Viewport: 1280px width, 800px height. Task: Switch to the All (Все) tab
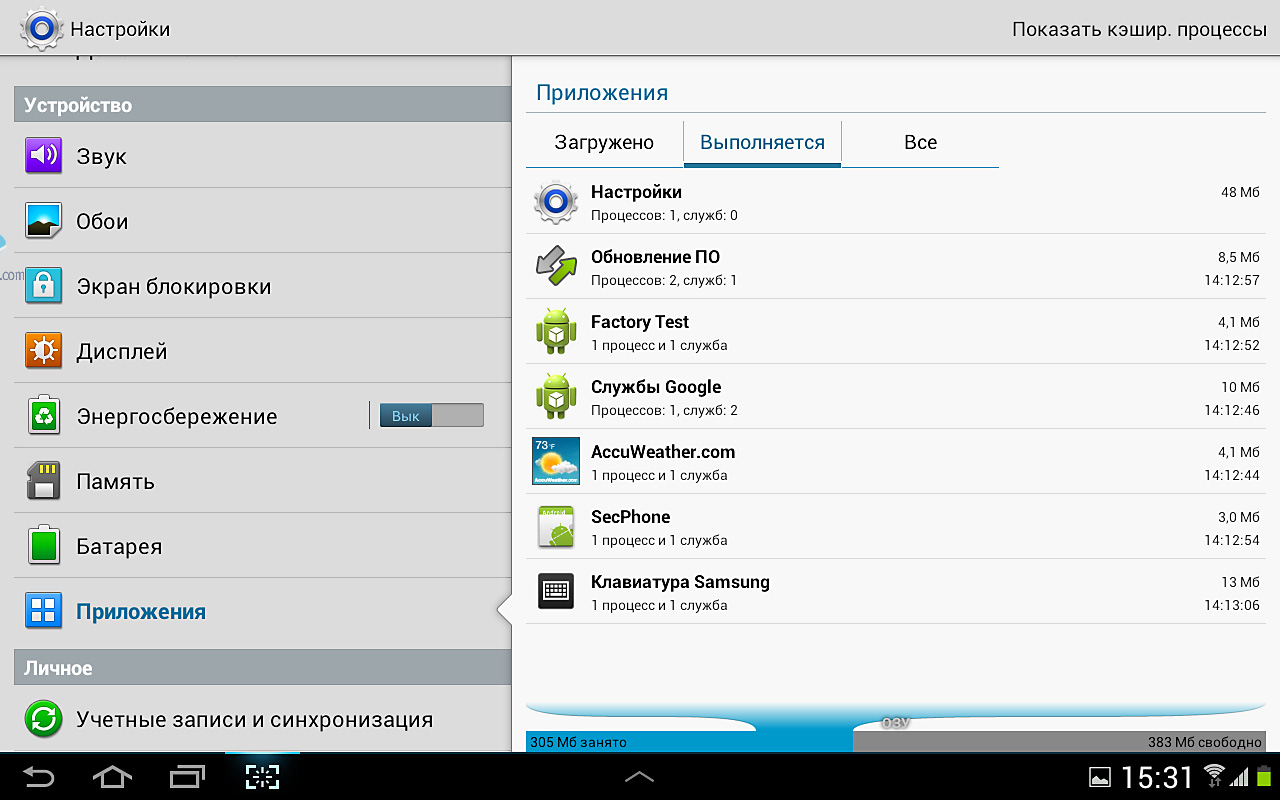coord(920,143)
